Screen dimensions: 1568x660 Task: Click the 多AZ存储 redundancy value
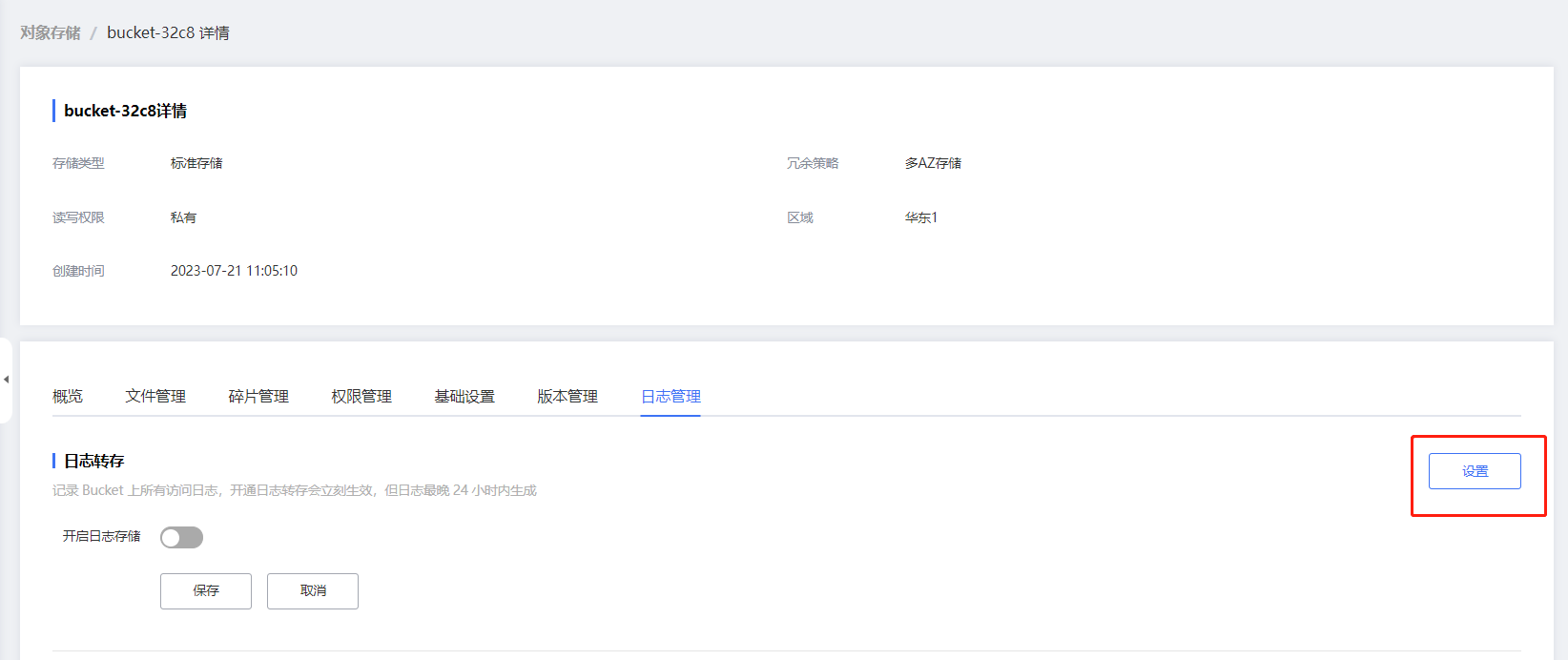933,164
